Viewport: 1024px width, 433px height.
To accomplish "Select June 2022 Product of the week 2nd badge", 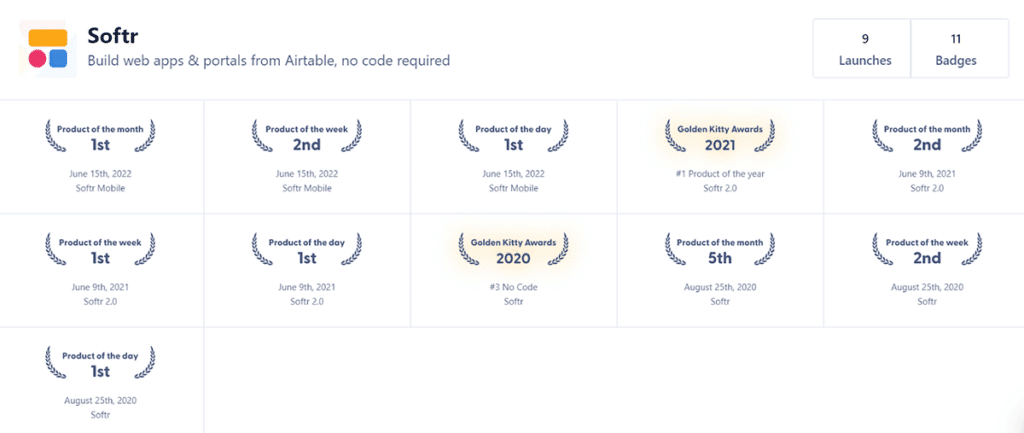I will [x=307, y=136].
